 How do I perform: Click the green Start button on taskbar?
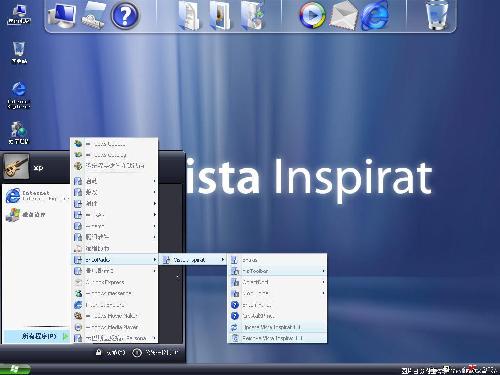pos(15,369)
